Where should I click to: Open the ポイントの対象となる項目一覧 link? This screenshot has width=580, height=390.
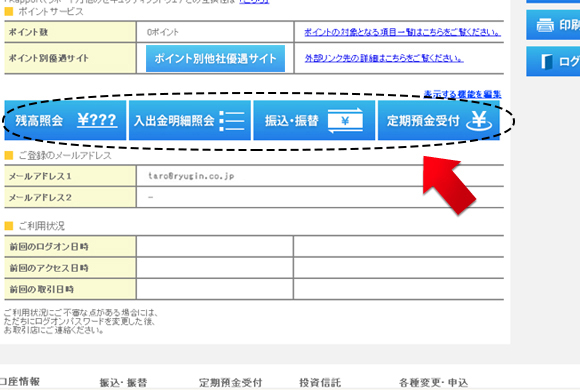pyautogui.click(x=402, y=32)
